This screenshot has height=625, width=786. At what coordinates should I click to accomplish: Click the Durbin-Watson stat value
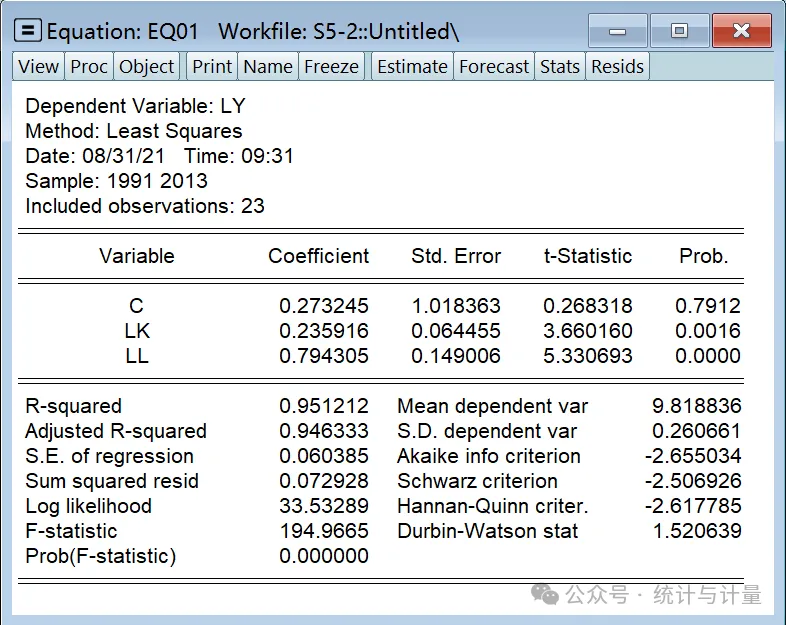697,531
